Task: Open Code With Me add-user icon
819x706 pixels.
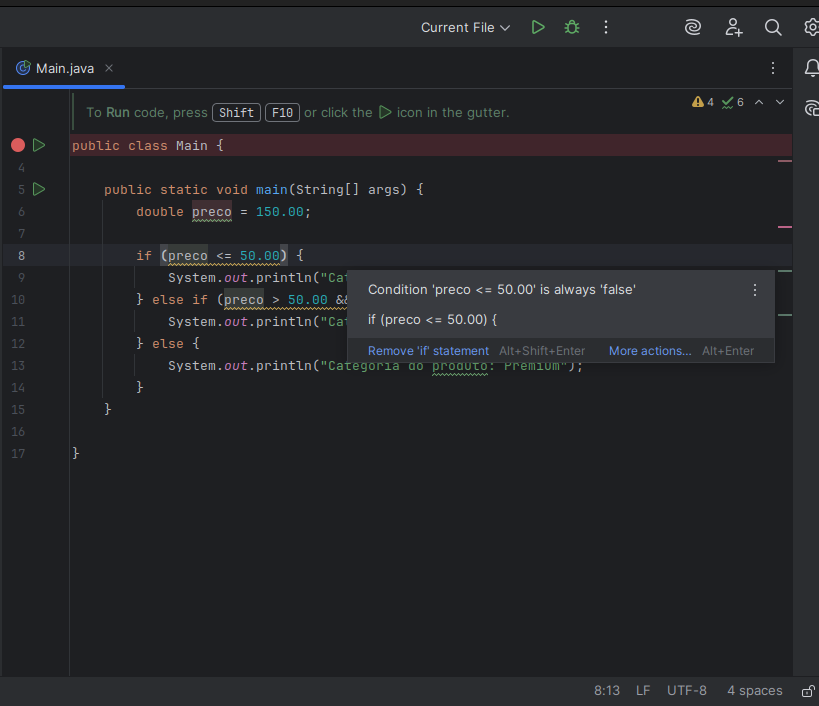Action: click(x=733, y=27)
